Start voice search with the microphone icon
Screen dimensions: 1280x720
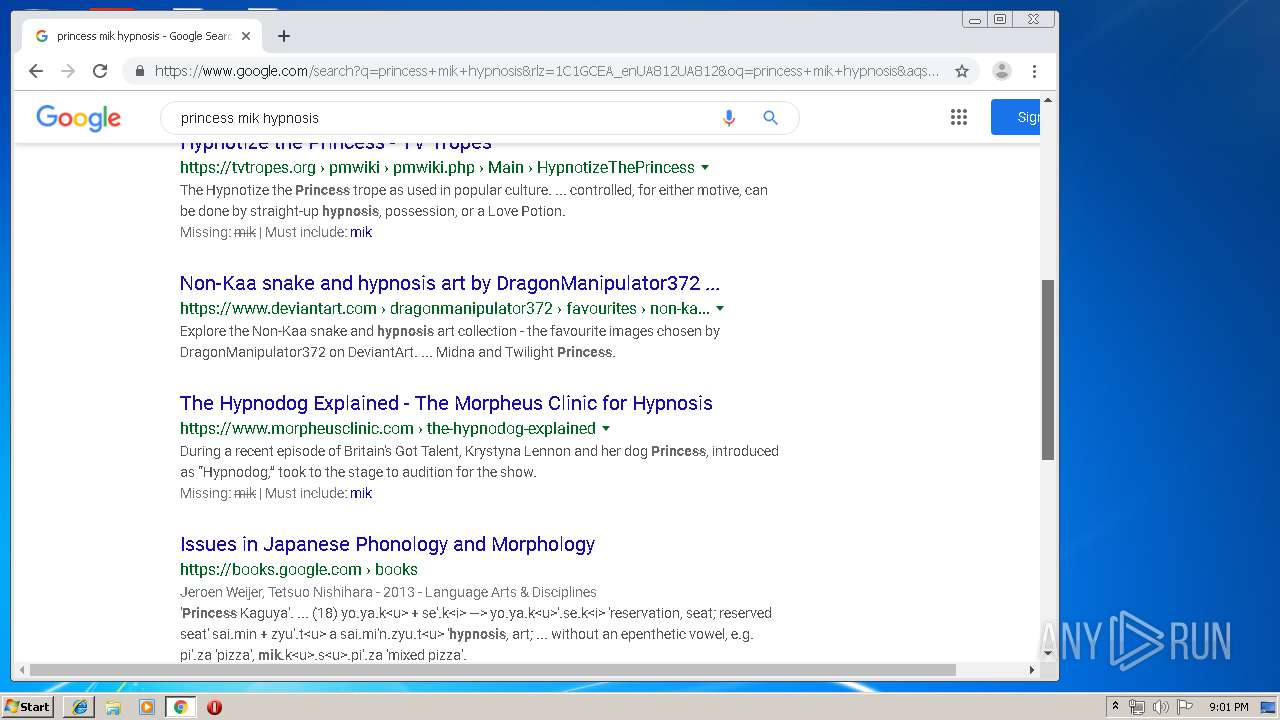click(x=729, y=118)
